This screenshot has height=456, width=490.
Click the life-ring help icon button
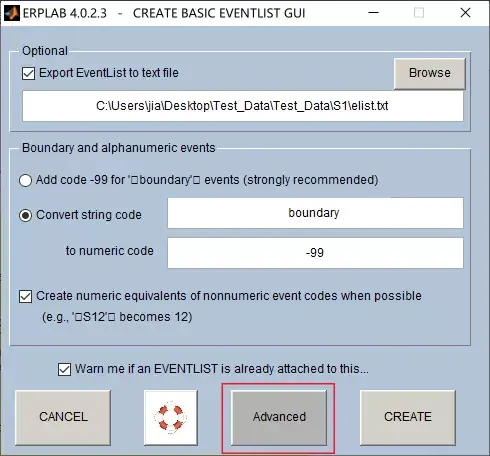coord(171,417)
